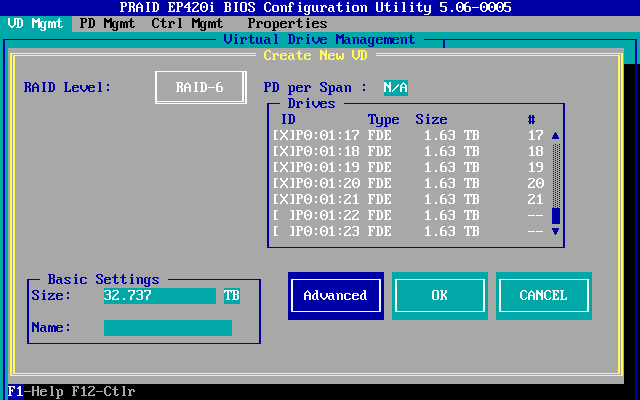Select the TB size unit field
The image size is (640, 400).
tap(232, 296)
